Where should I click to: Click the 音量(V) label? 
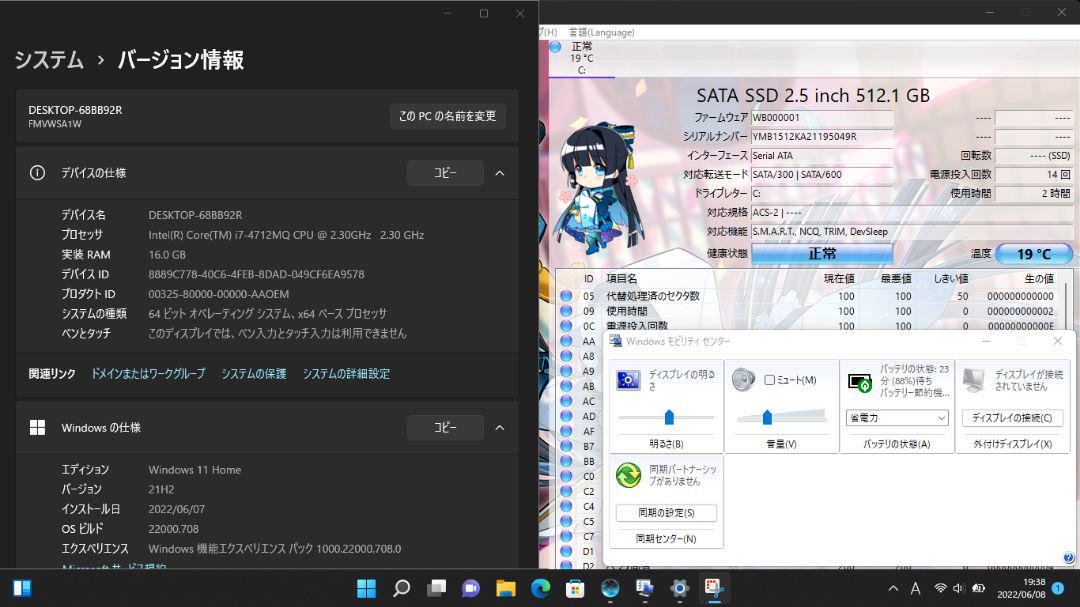781,444
